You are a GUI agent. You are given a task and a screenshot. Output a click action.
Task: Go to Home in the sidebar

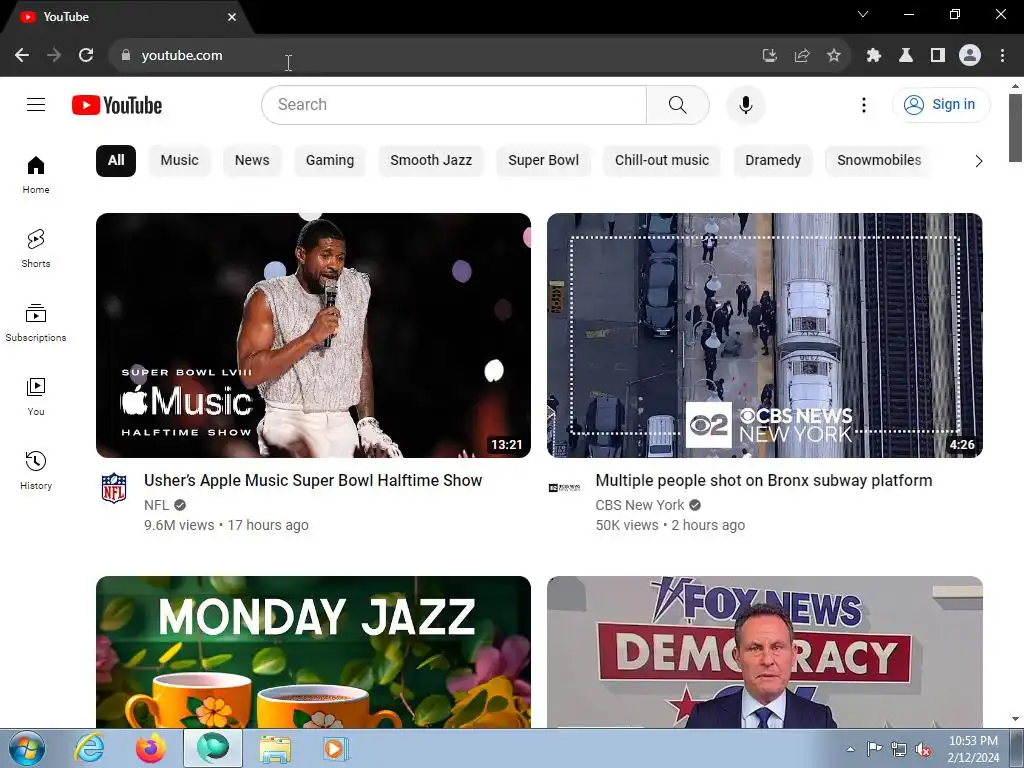click(x=36, y=175)
